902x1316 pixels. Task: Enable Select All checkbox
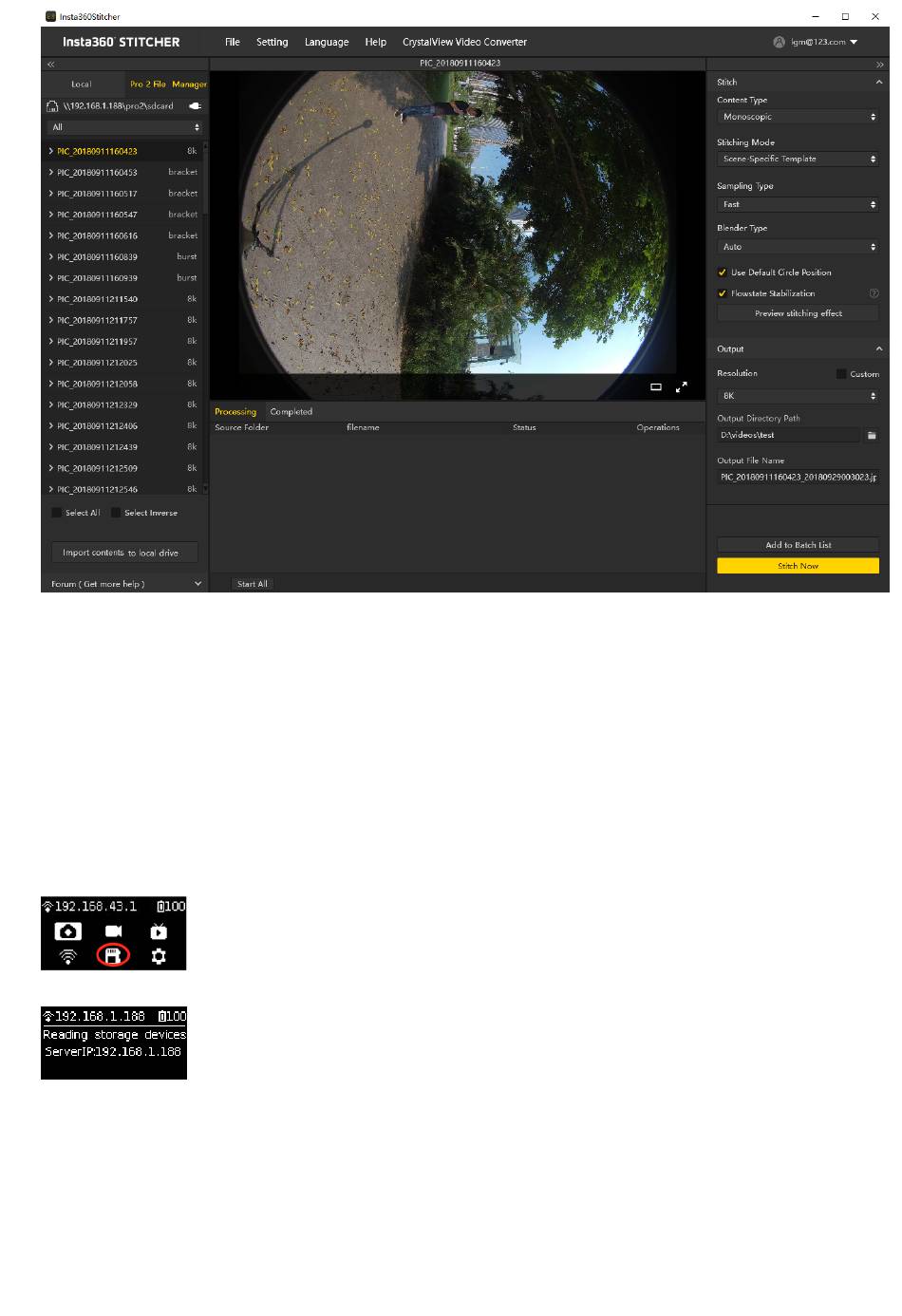click(x=57, y=513)
